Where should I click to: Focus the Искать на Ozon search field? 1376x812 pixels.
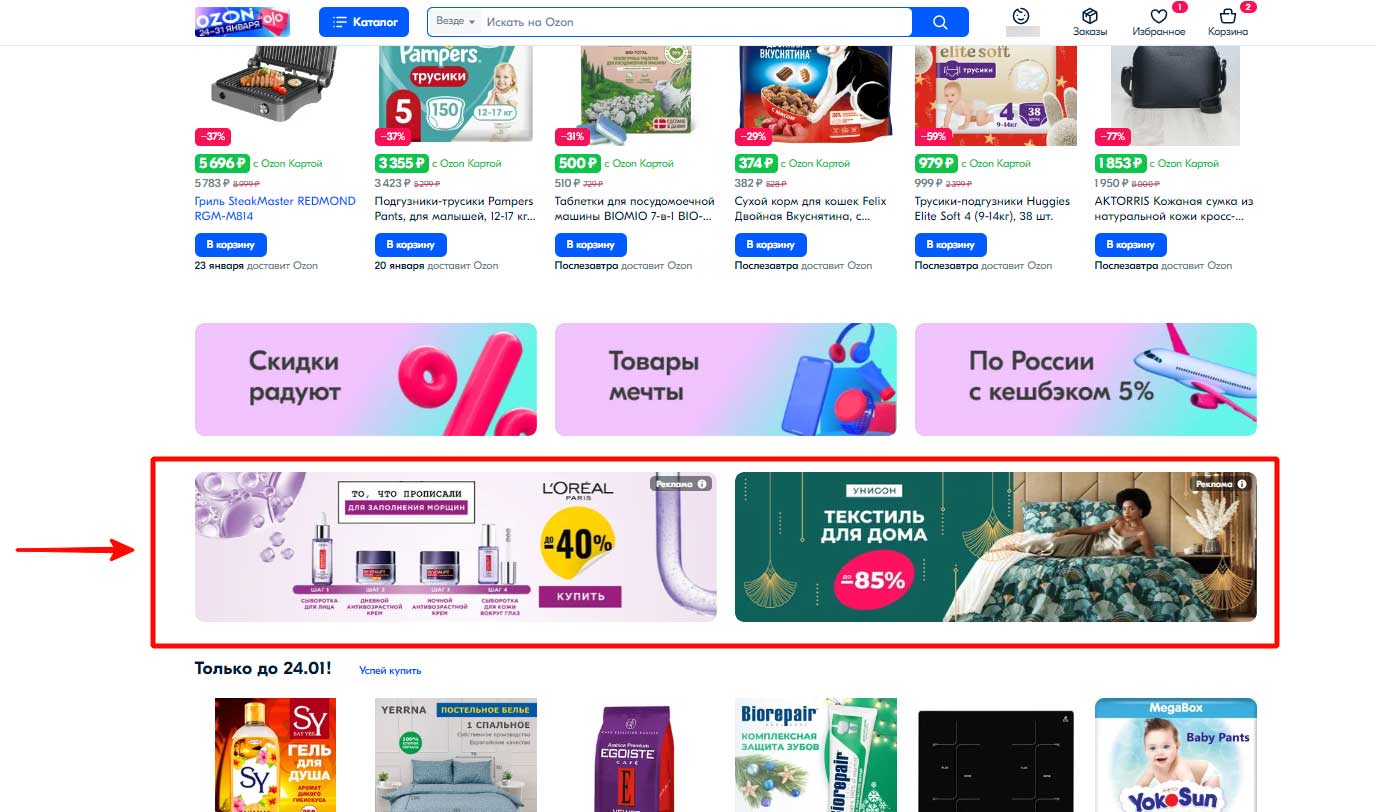coord(696,21)
